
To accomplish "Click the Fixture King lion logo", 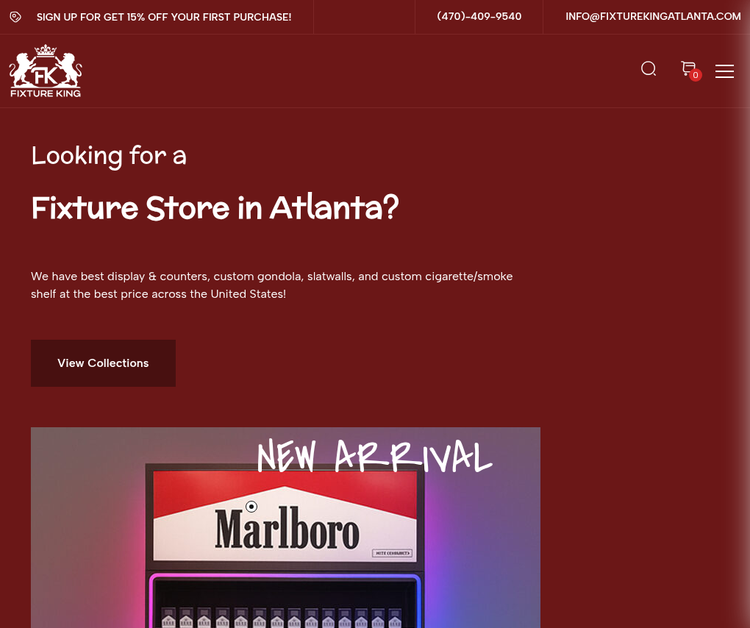I will [45, 71].
